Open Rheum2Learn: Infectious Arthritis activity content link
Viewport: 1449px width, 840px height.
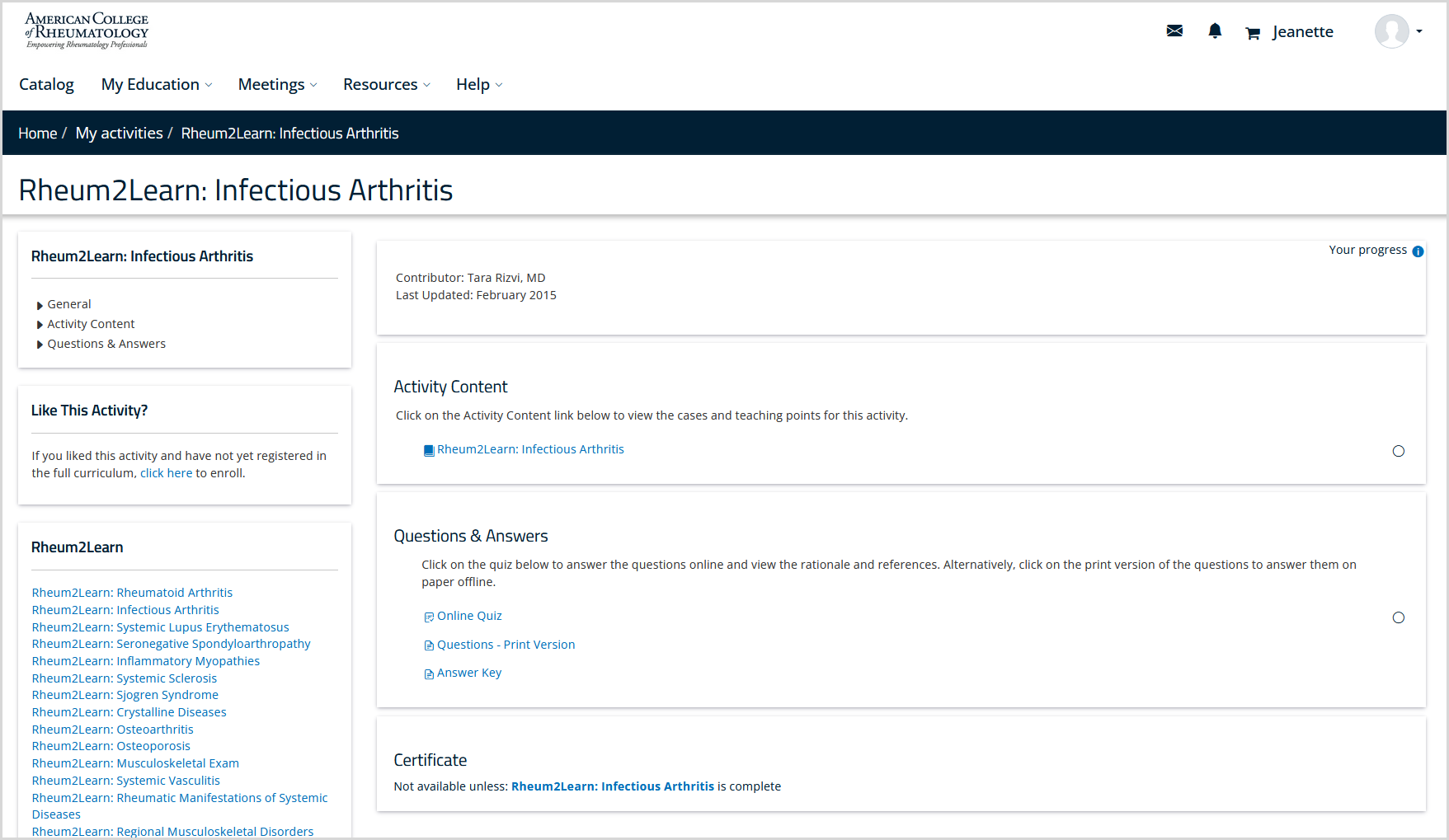[530, 449]
